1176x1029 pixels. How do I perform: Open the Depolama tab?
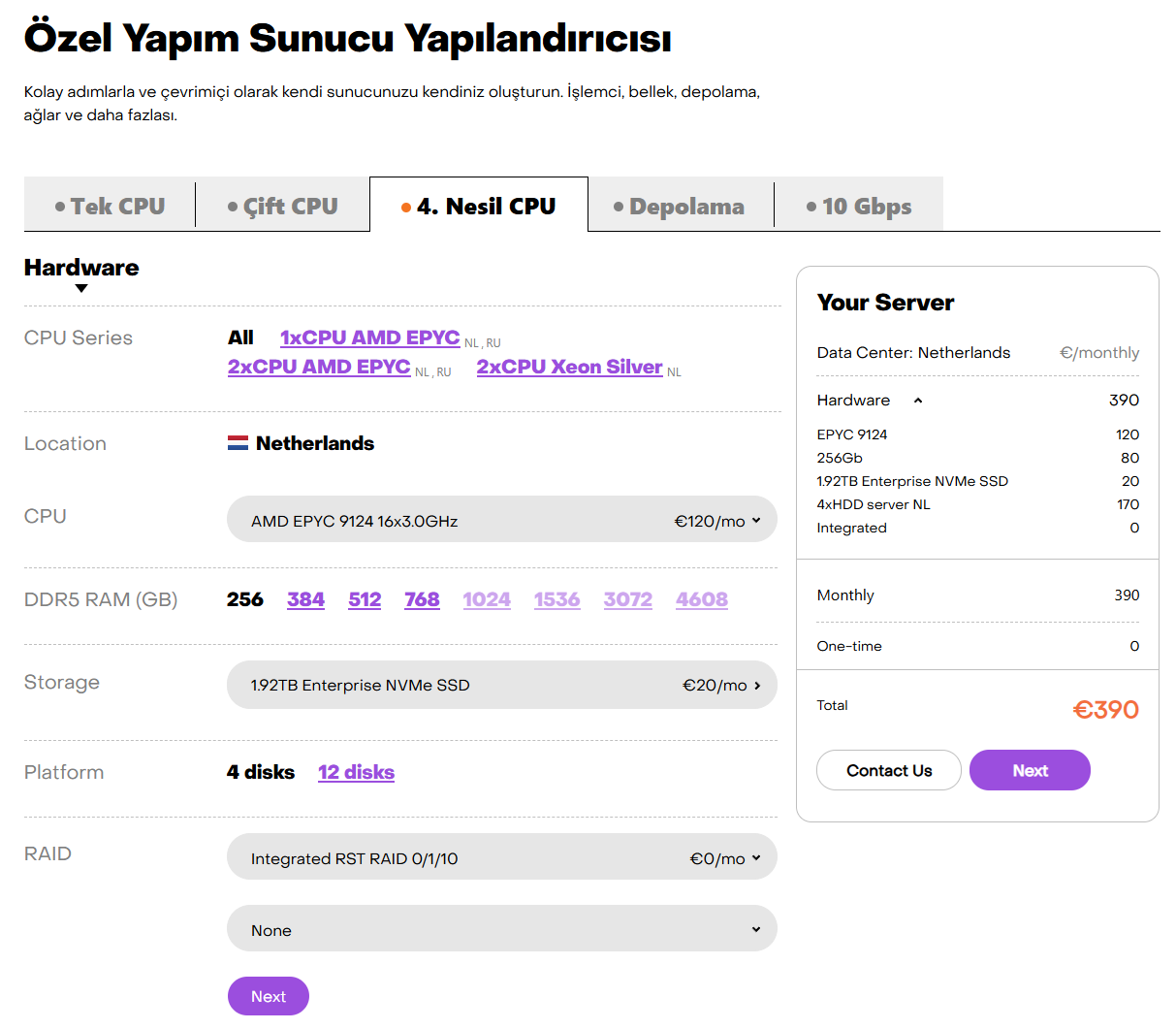[x=679, y=206]
